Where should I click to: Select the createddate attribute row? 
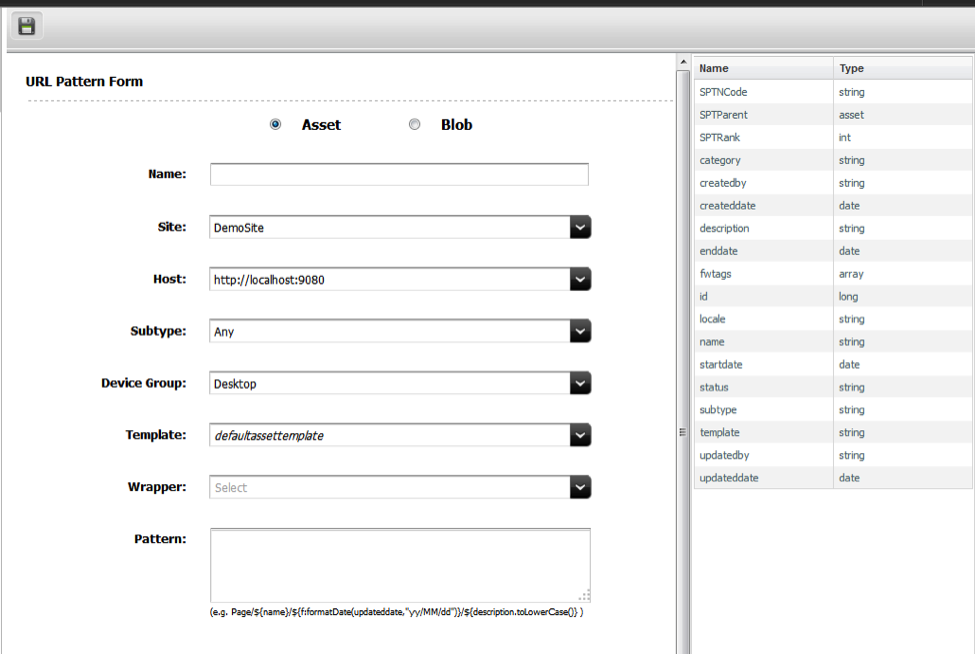click(x=833, y=206)
